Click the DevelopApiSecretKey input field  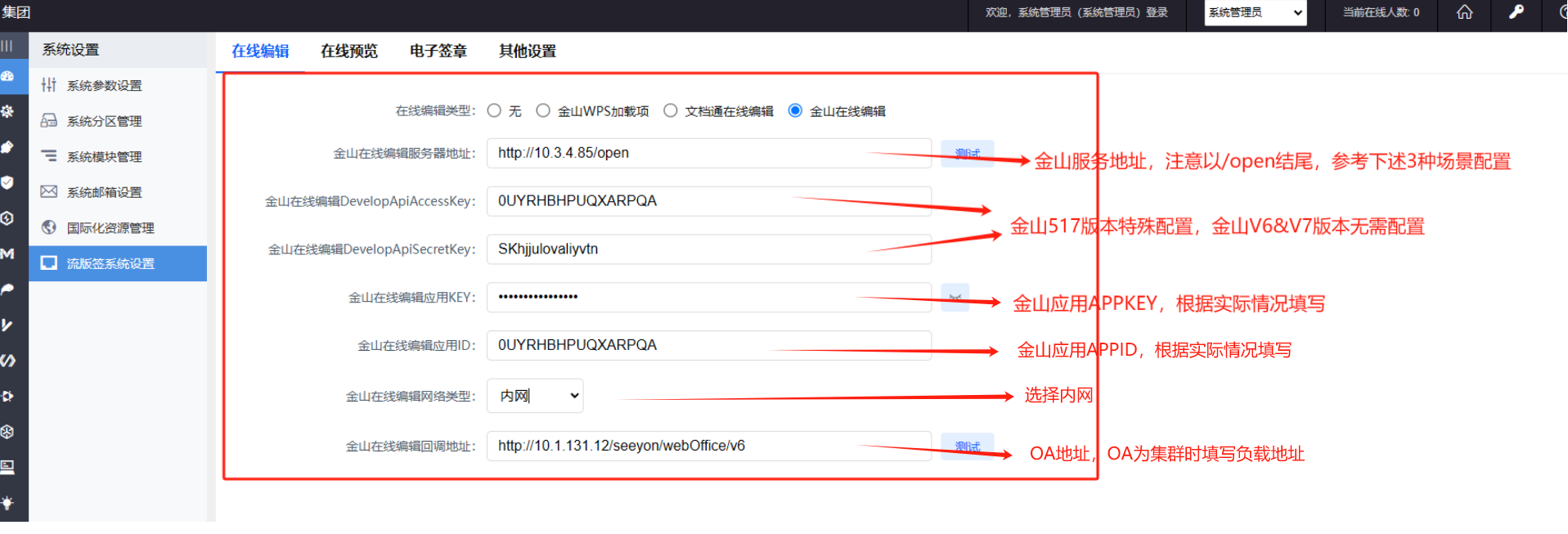[x=709, y=249]
